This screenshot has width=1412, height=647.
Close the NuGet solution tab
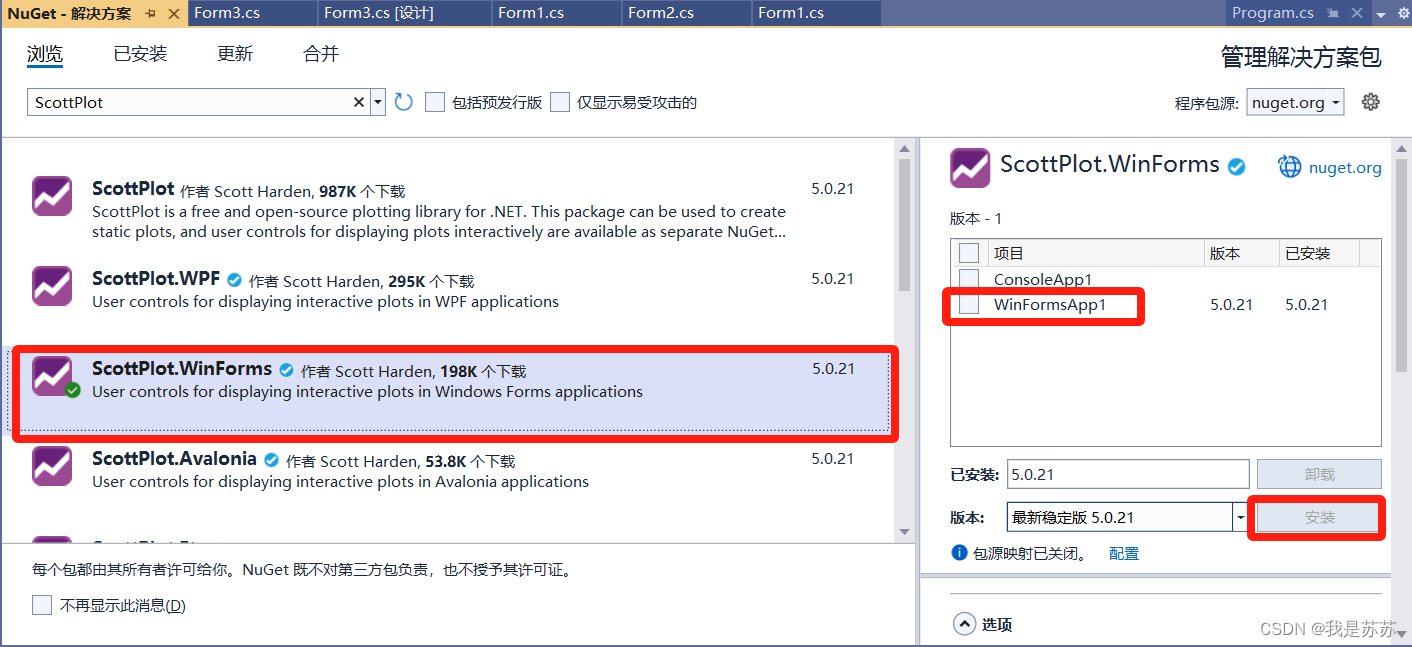click(173, 14)
